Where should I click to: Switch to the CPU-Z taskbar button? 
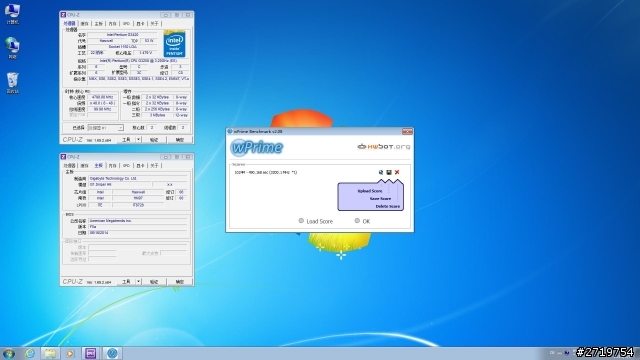91,353
